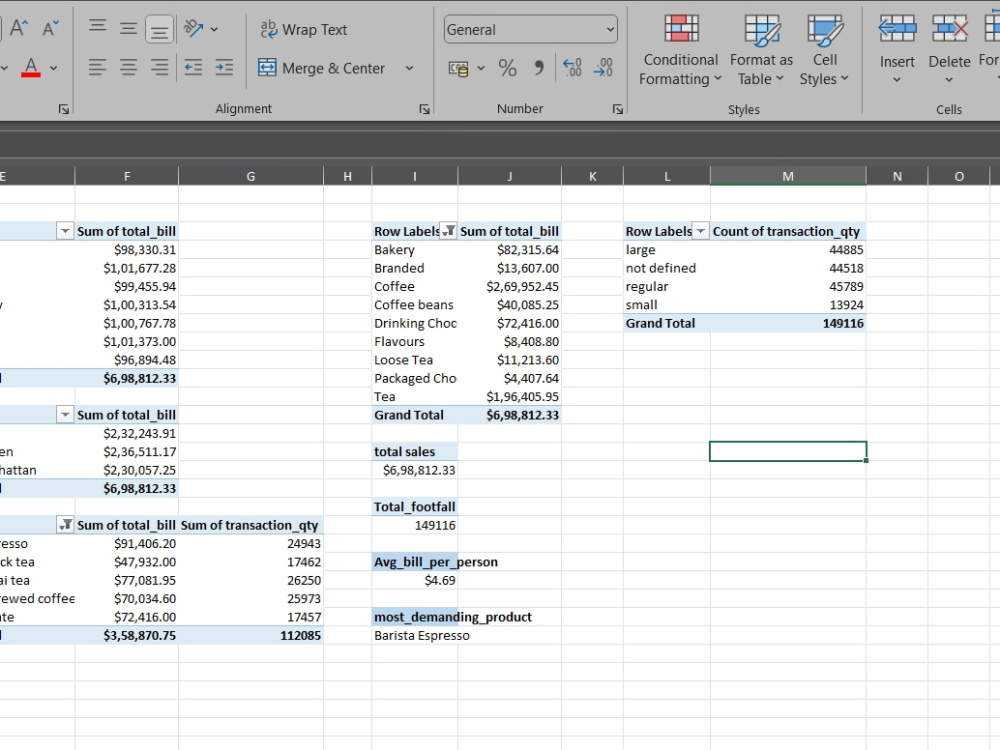The image size is (1000, 750).
Task: Toggle Center horizontal alignment
Action: [128, 68]
